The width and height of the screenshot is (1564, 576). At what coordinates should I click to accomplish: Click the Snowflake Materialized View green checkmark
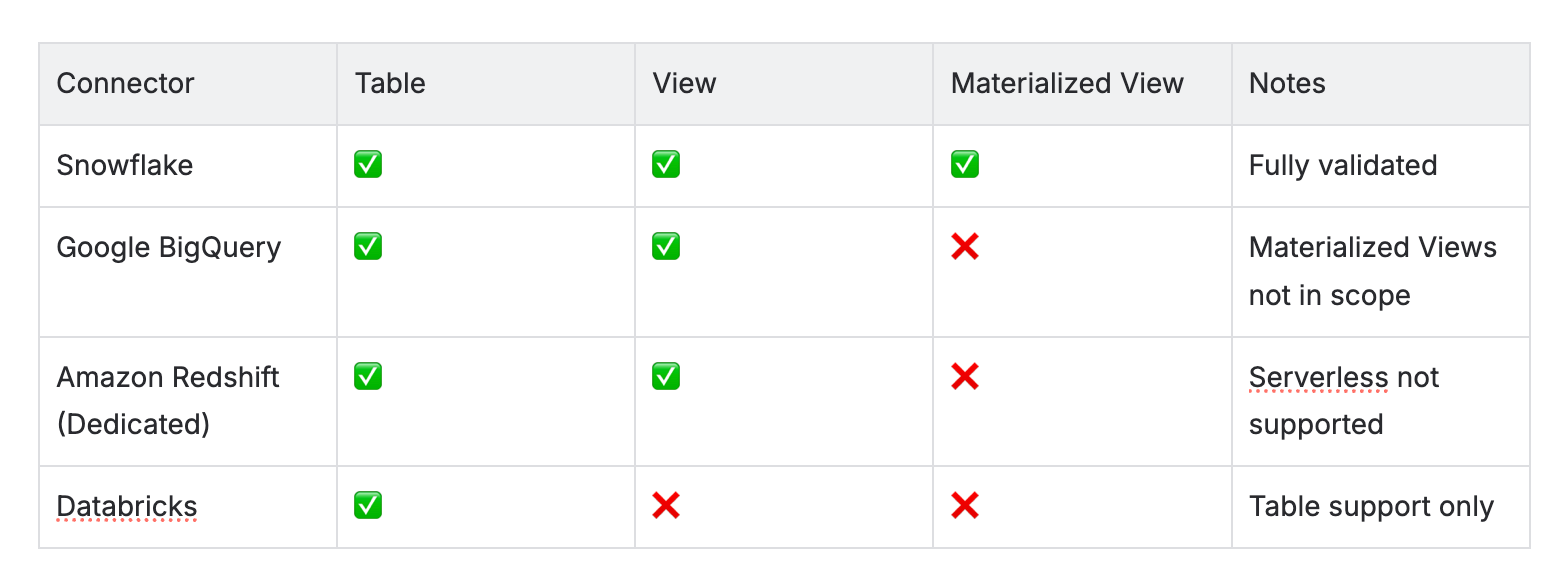coord(965,164)
